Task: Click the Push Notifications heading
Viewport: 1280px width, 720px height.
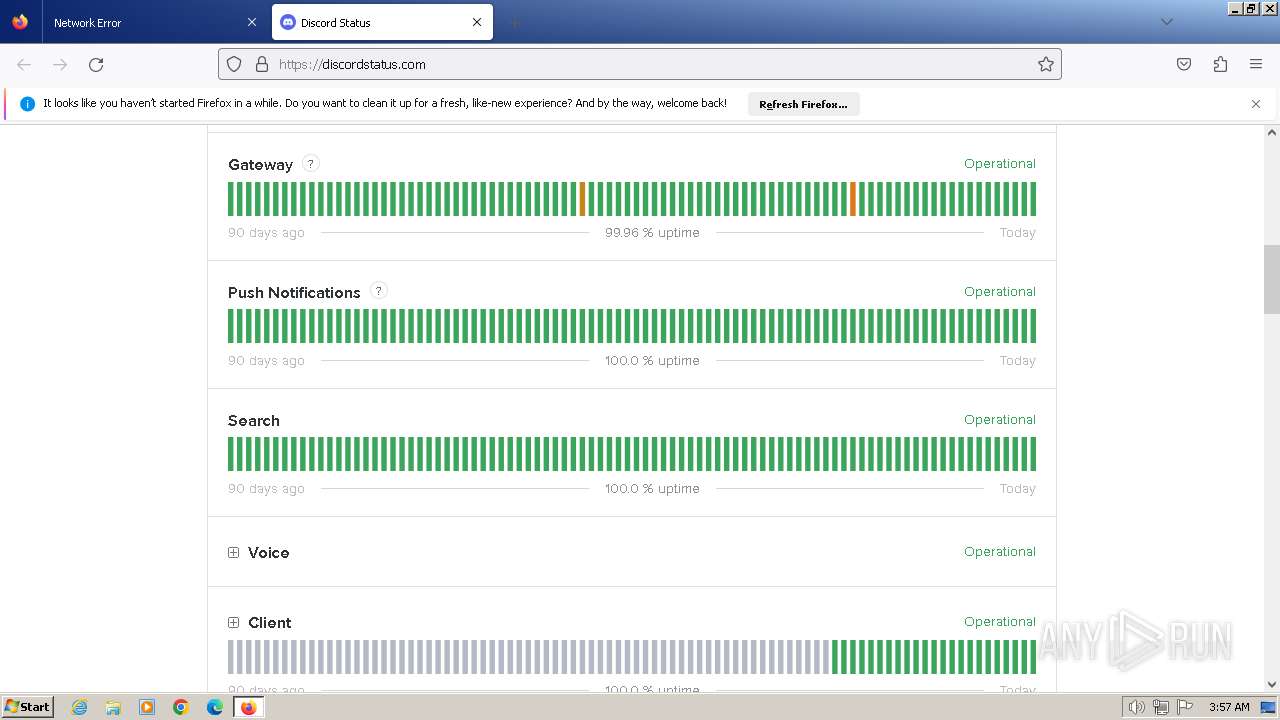Action: [294, 293]
